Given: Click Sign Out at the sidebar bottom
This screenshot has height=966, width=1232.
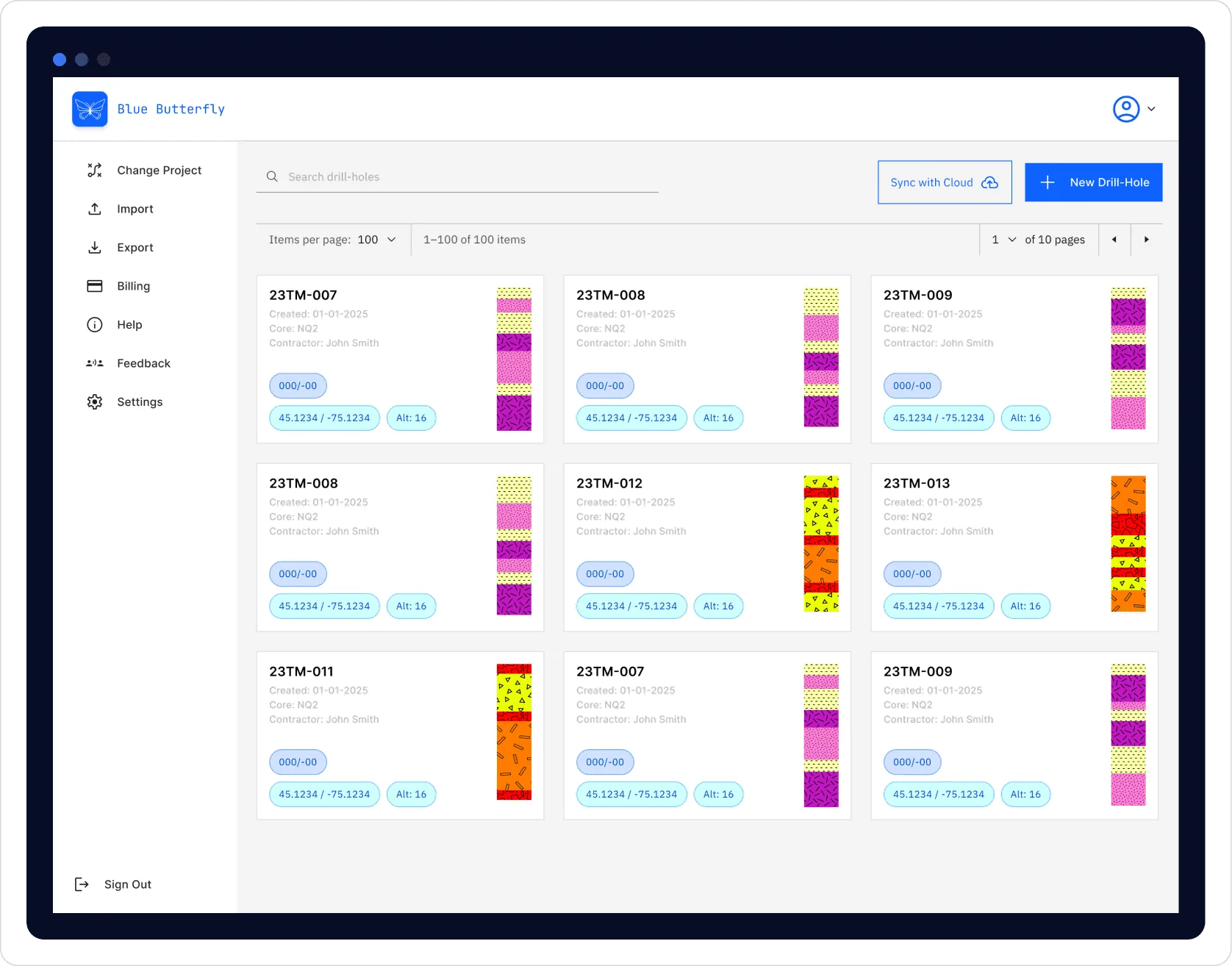Looking at the screenshot, I should tap(127, 884).
